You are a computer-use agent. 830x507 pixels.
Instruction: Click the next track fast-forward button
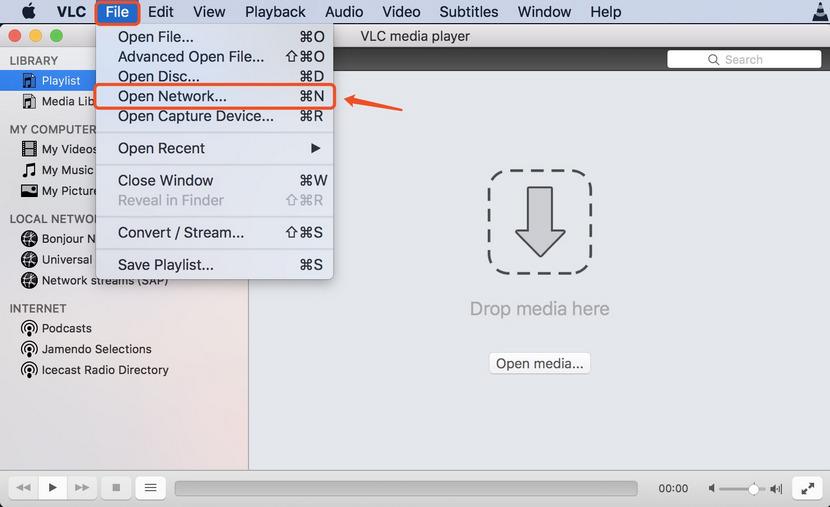click(82, 487)
